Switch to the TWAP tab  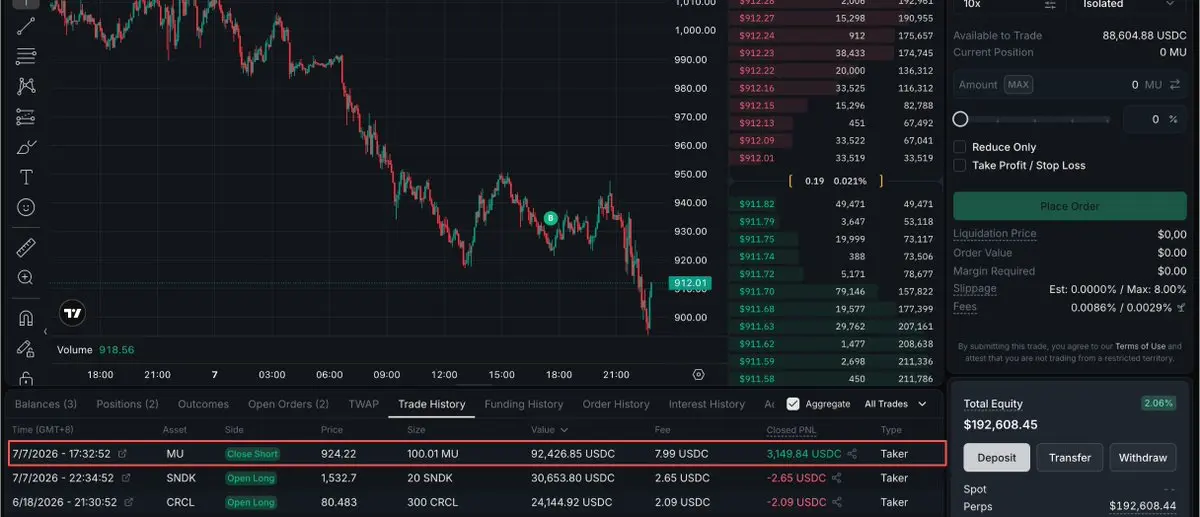(x=364, y=404)
